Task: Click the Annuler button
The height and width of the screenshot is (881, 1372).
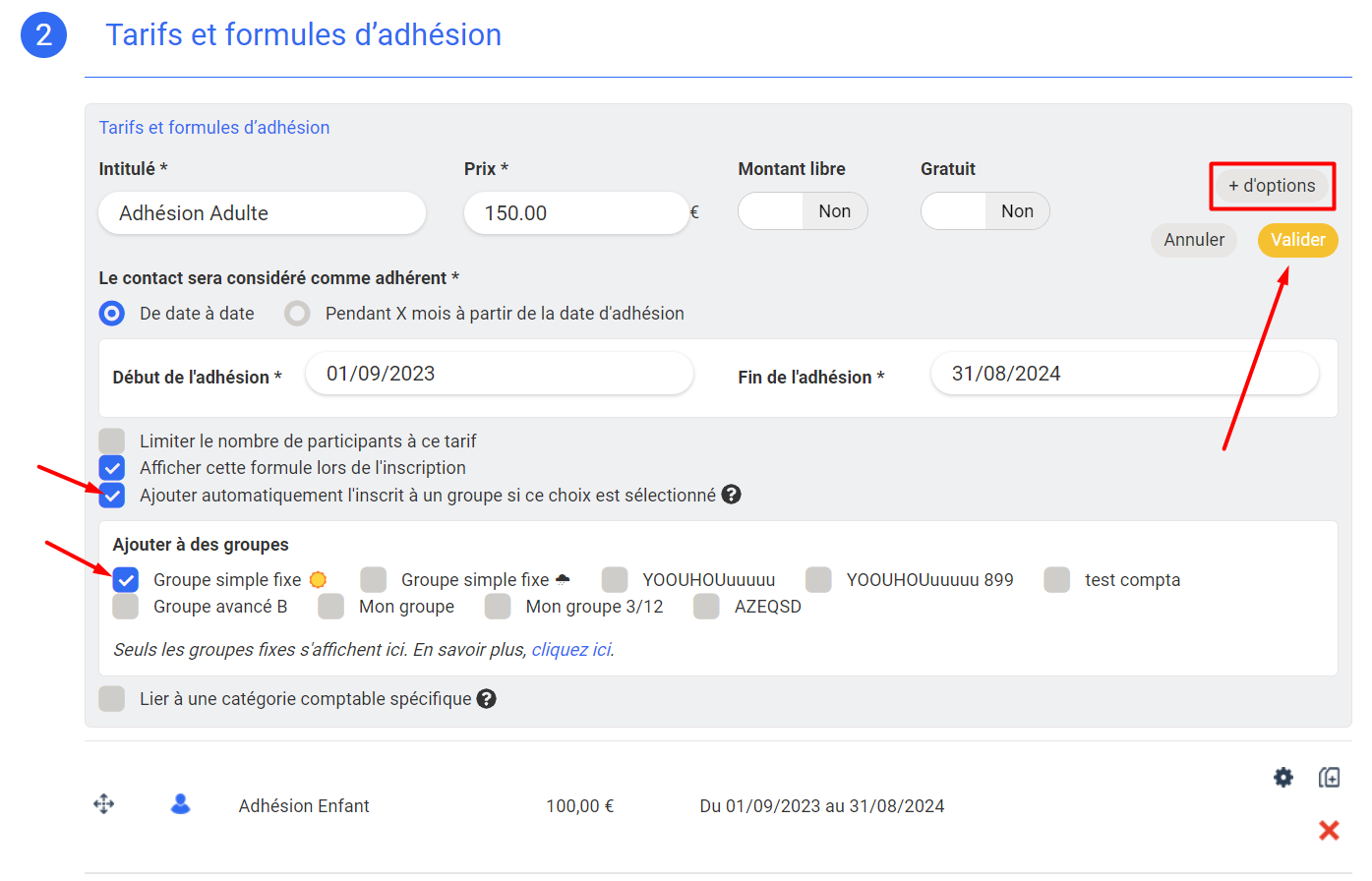Action: click(1193, 240)
